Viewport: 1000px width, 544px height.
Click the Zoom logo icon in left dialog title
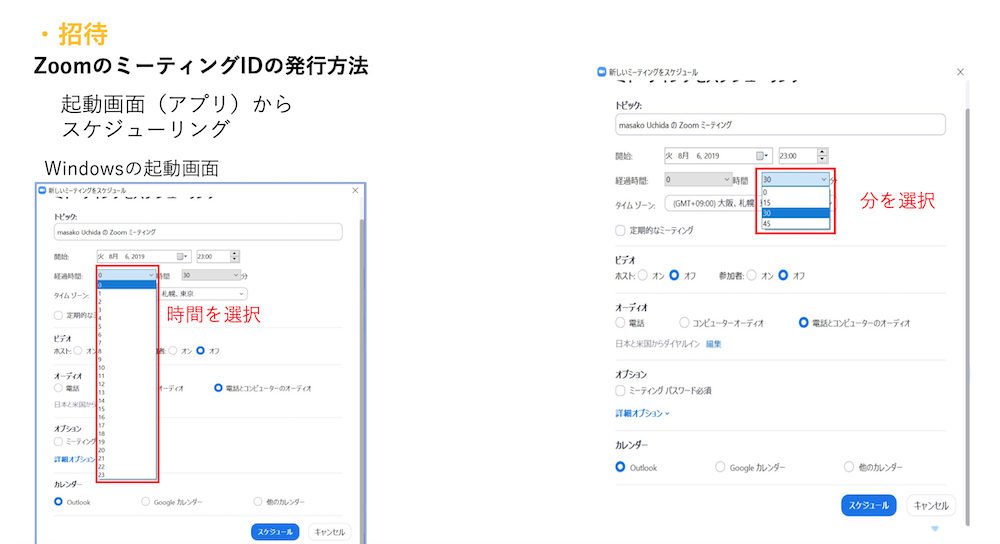click(42, 190)
